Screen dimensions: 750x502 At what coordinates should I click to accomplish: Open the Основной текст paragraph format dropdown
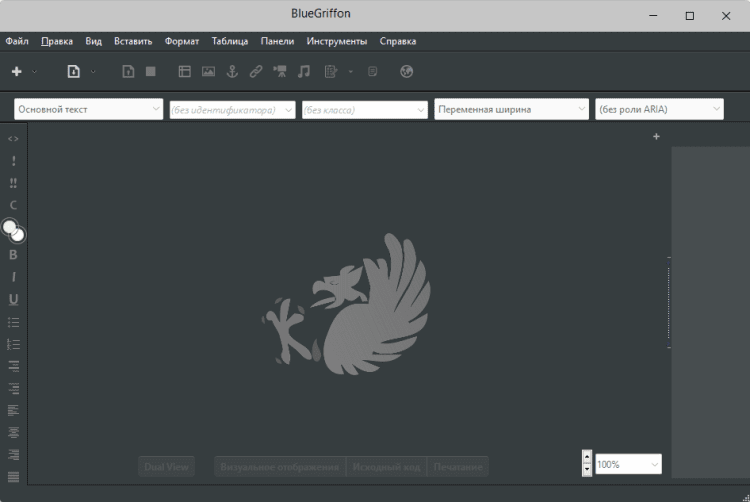tap(88, 109)
